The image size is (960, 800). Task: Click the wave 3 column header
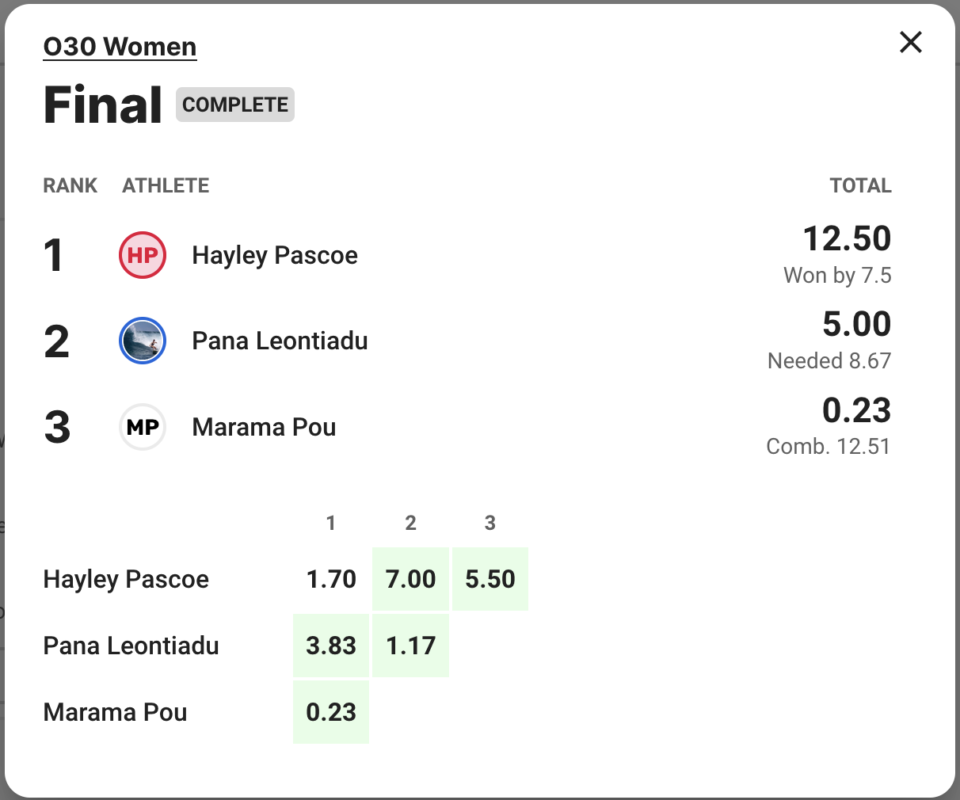(x=490, y=523)
